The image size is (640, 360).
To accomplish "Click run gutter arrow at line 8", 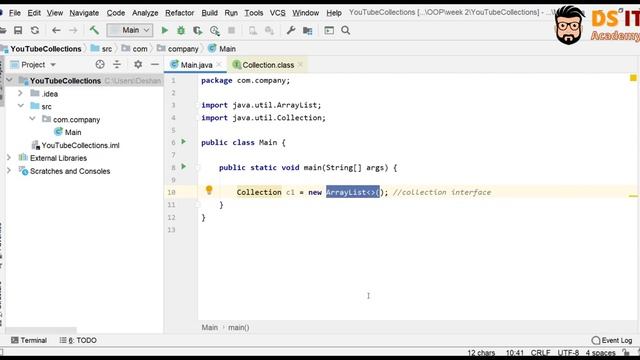I will pyautogui.click(x=184, y=167).
